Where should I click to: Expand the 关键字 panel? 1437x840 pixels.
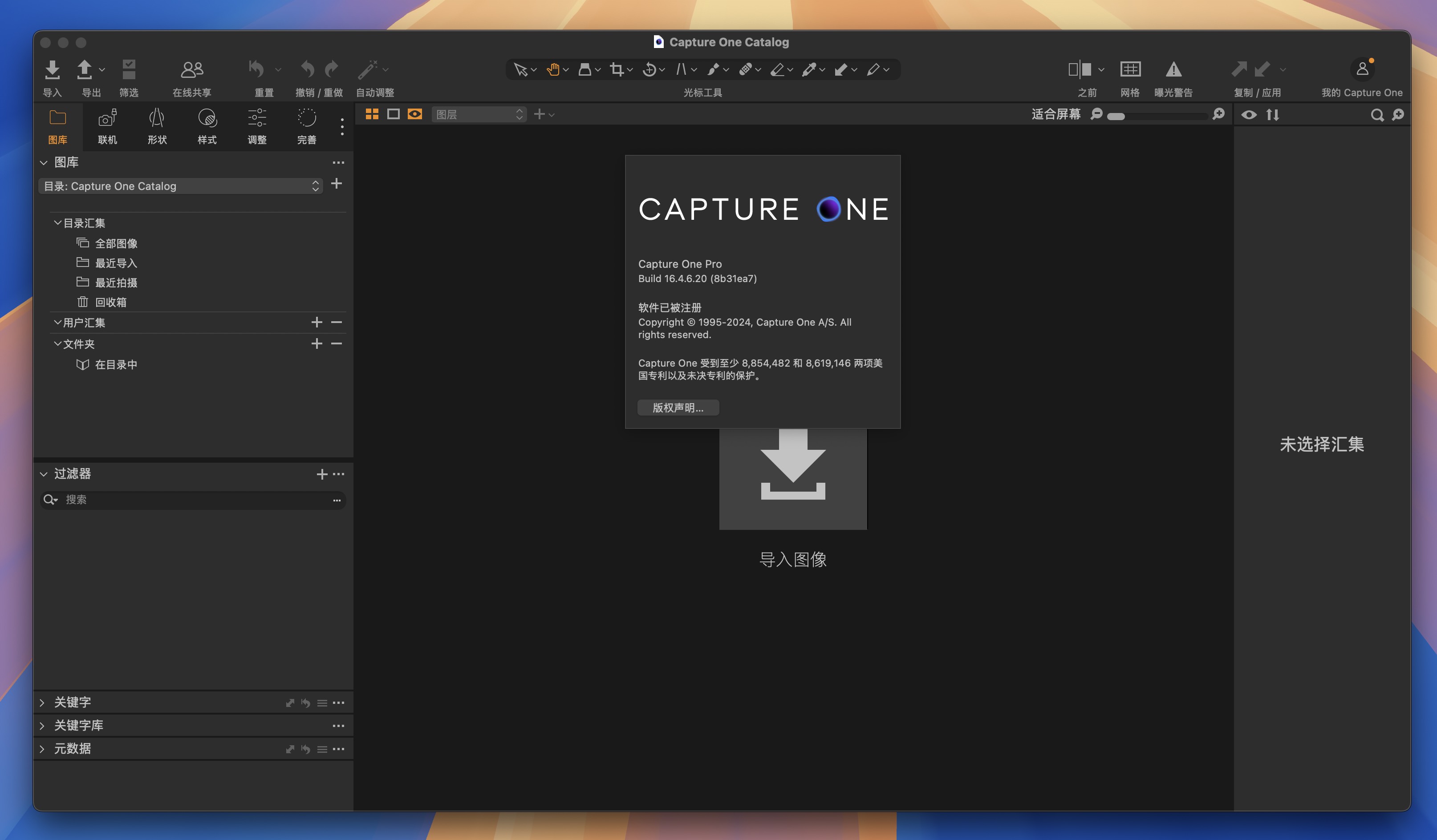pos(42,703)
